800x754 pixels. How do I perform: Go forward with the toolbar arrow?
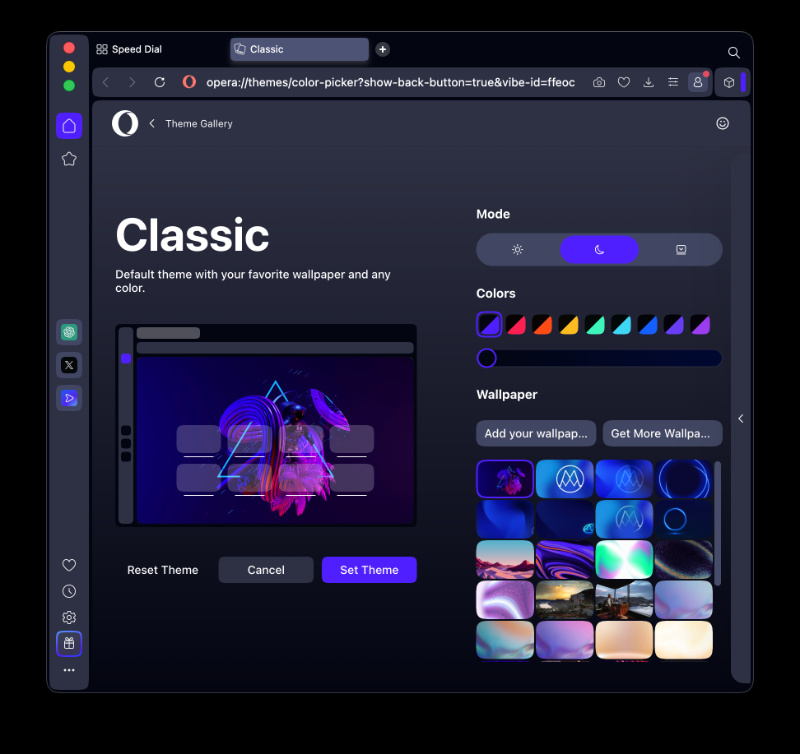click(x=132, y=82)
